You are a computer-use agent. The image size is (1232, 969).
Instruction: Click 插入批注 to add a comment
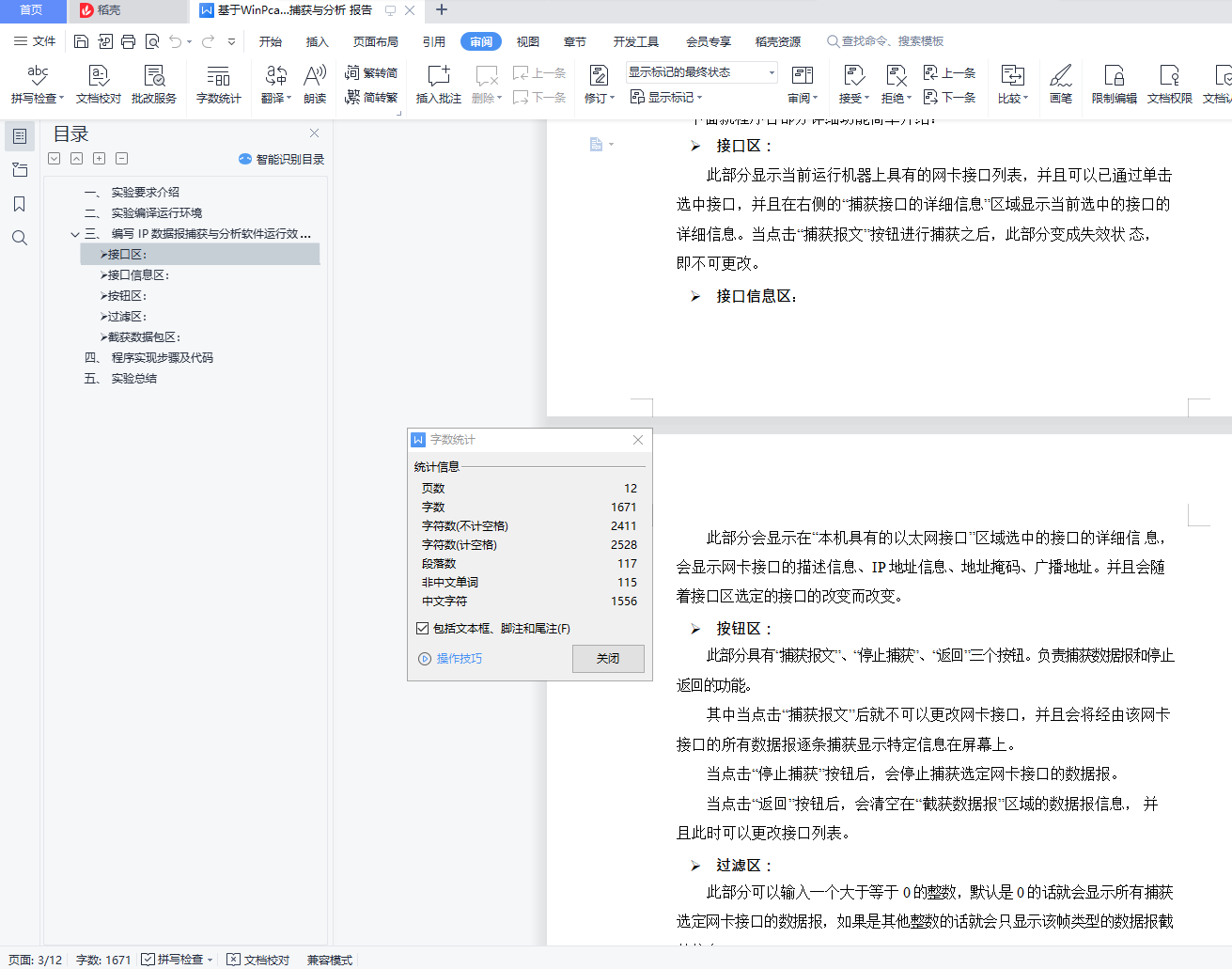[439, 84]
